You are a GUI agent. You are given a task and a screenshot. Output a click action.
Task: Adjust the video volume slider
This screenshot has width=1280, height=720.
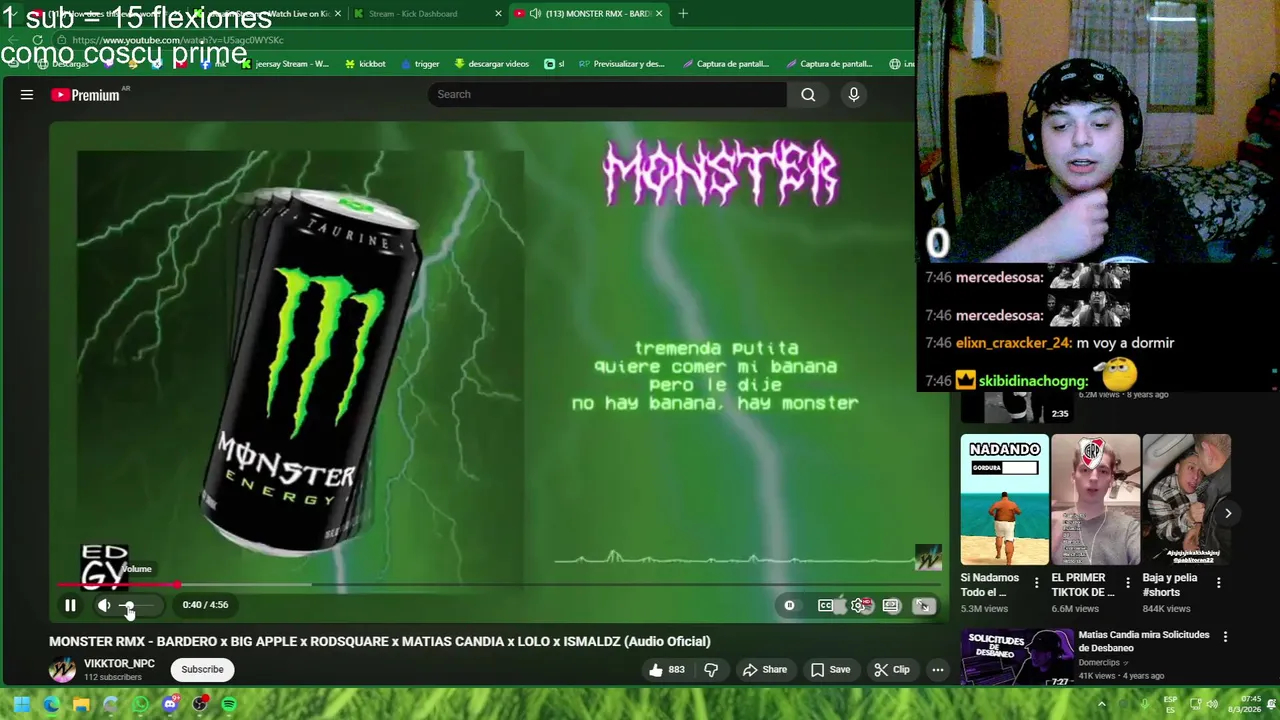click(138, 605)
